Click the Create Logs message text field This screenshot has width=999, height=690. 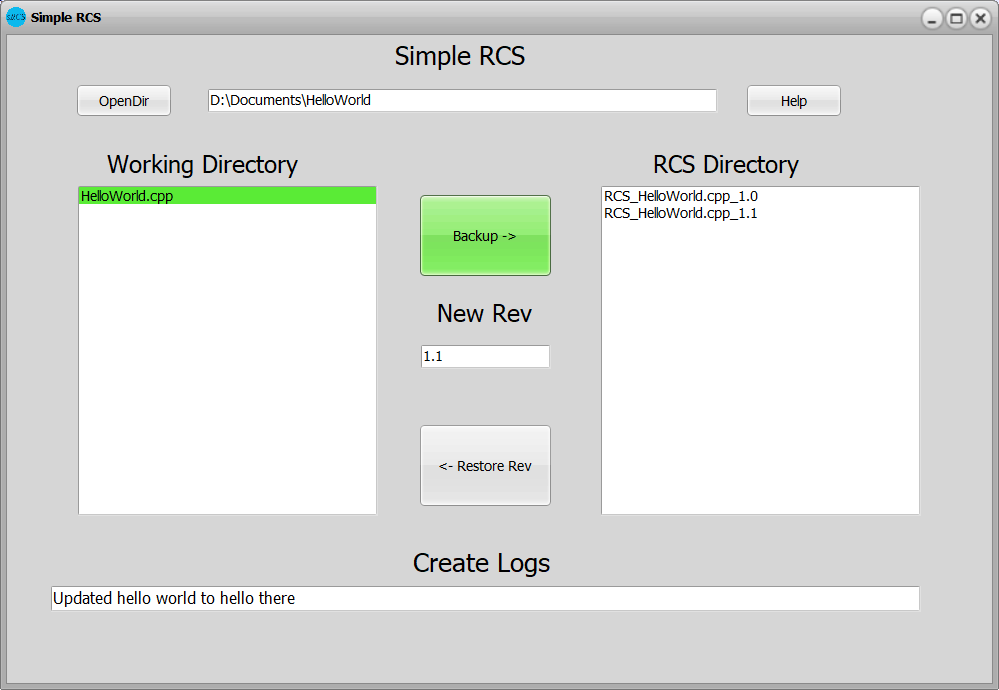pyautogui.click(x=485, y=598)
